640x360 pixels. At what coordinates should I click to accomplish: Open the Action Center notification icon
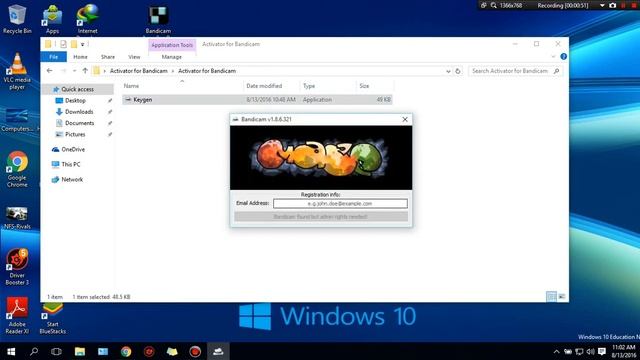click(x=602, y=351)
